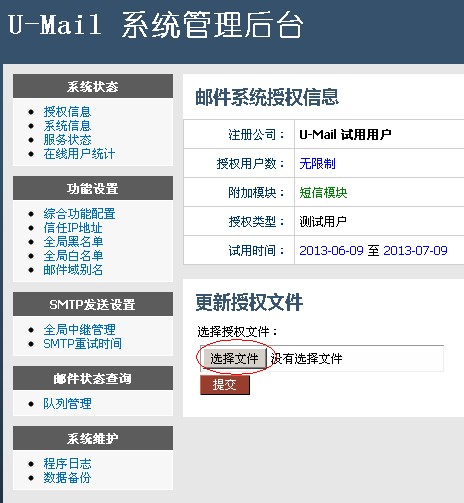Click the 没有选择文件 file input area
Image resolution: width=464 pixels, height=503 pixels.
[355, 359]
